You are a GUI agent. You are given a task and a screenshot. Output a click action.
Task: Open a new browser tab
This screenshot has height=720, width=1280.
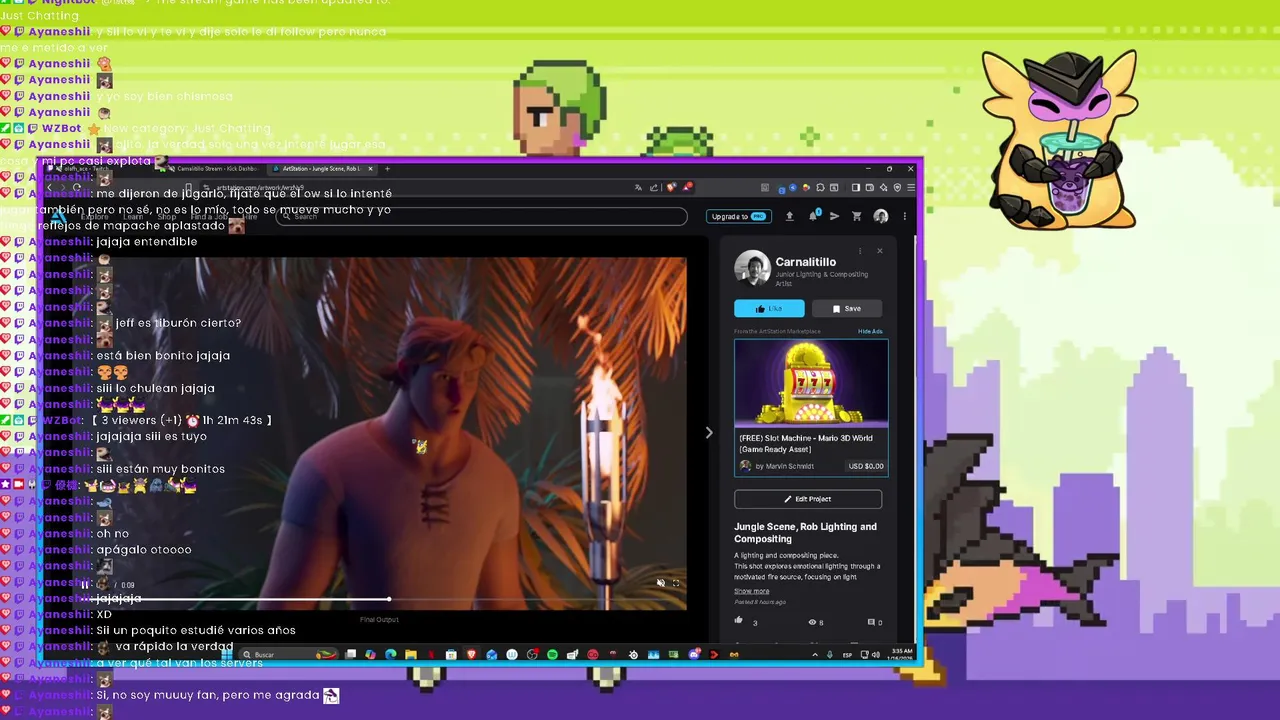tap(387, 169)
